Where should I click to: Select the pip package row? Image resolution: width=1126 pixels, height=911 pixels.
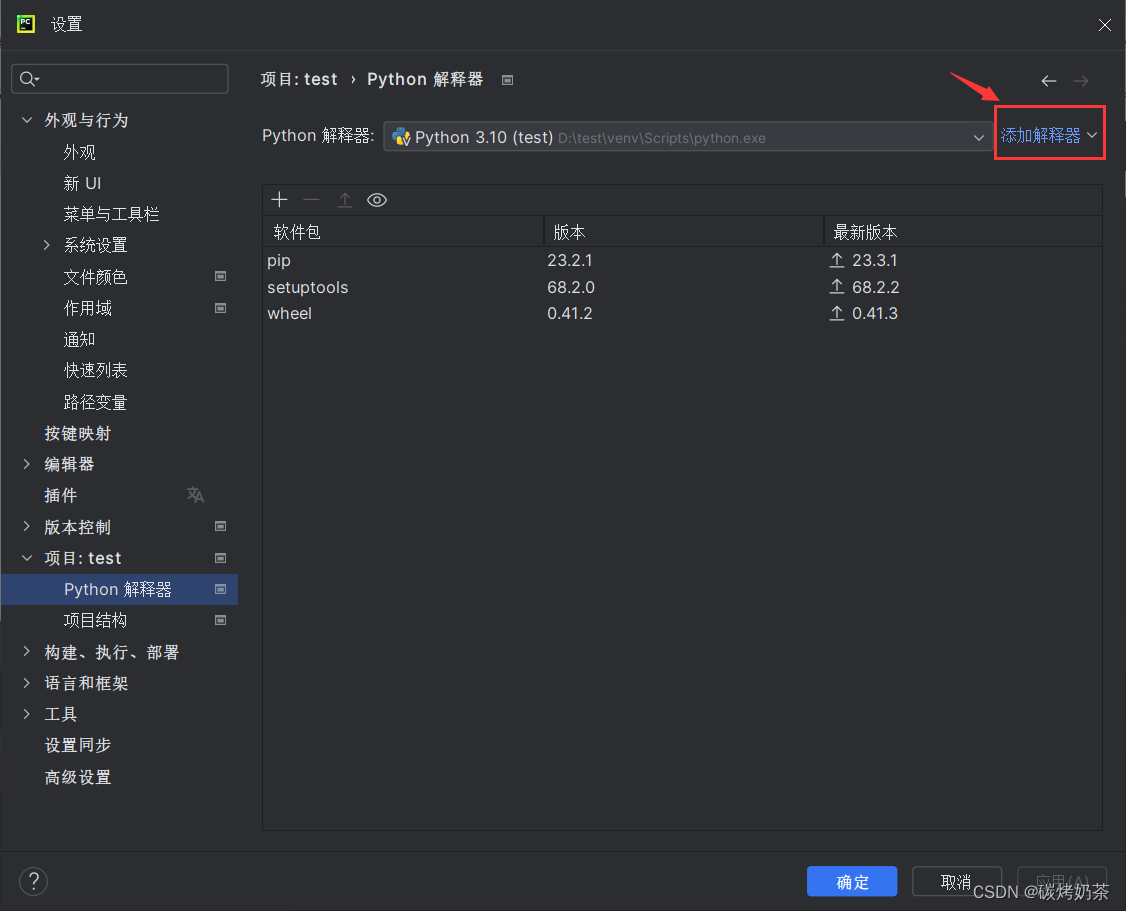(682, 260)
